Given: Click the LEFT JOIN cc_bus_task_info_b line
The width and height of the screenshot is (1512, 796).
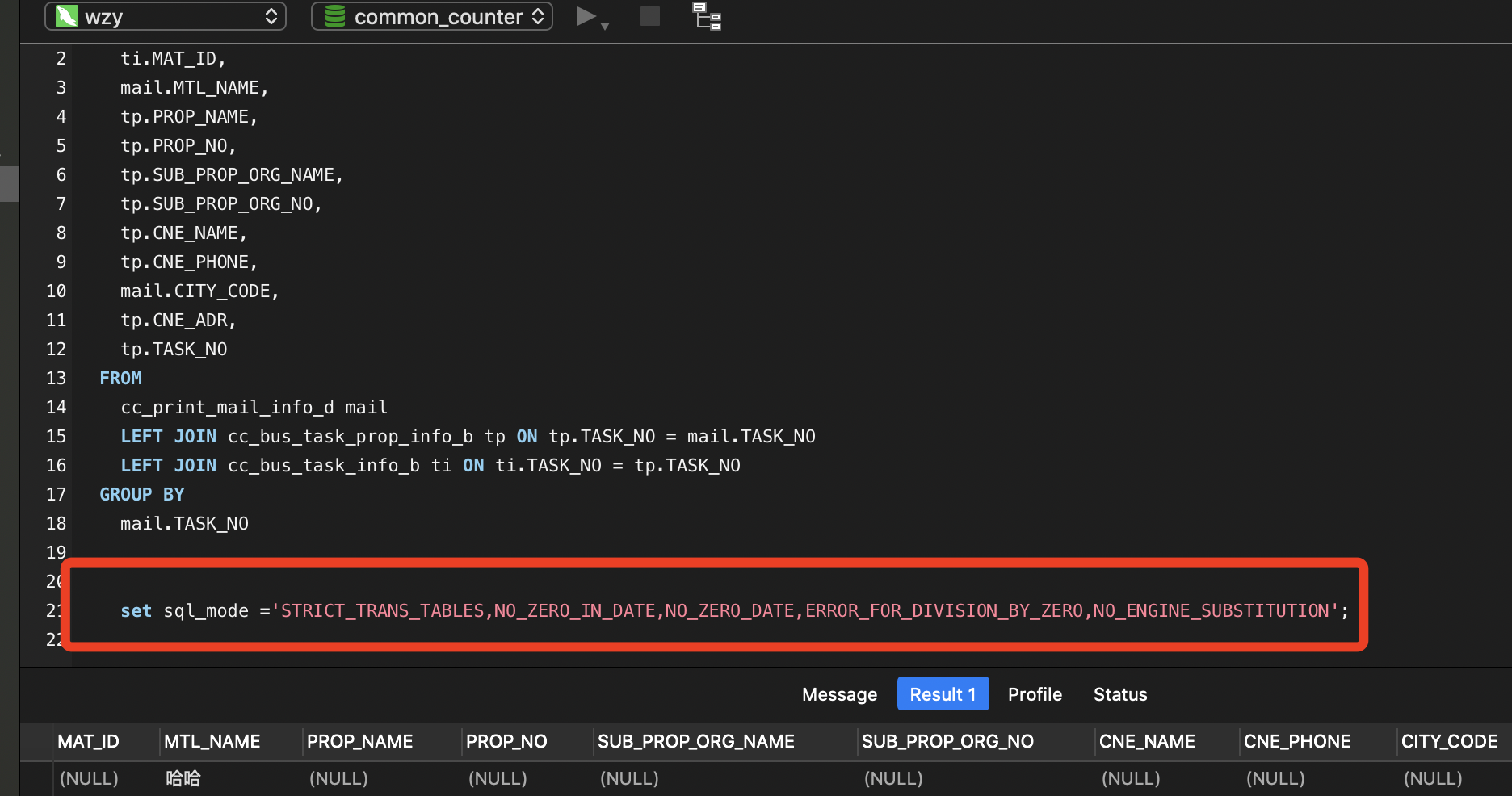Looking at the screenshot, I should click(430, 465).
